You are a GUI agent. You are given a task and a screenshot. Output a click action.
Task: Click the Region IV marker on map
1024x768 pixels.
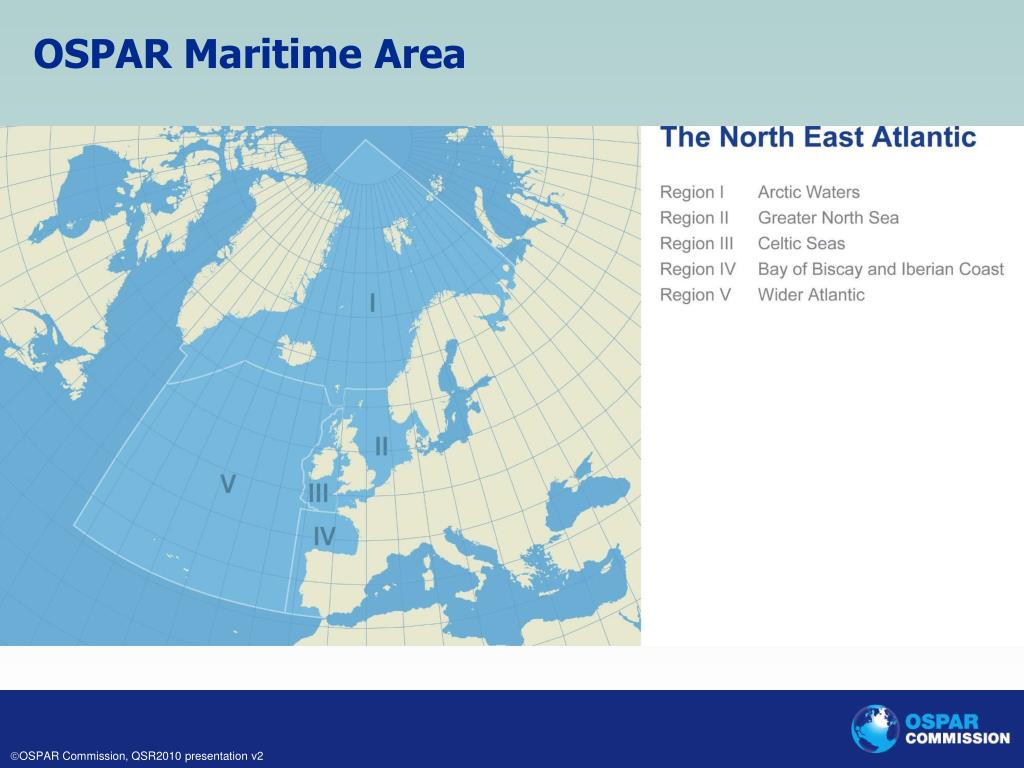324,536
